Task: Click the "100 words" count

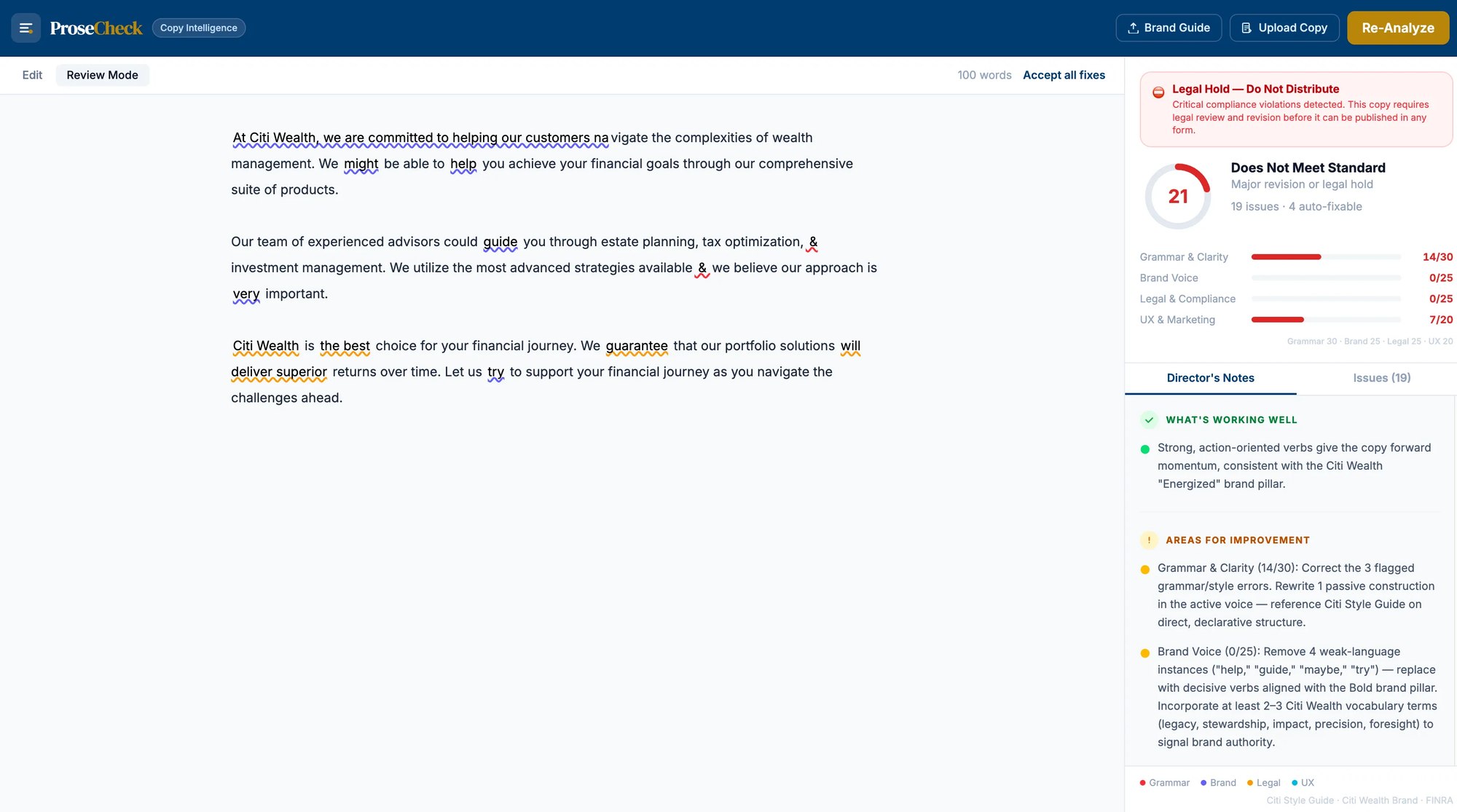Action: pos(984,75)
